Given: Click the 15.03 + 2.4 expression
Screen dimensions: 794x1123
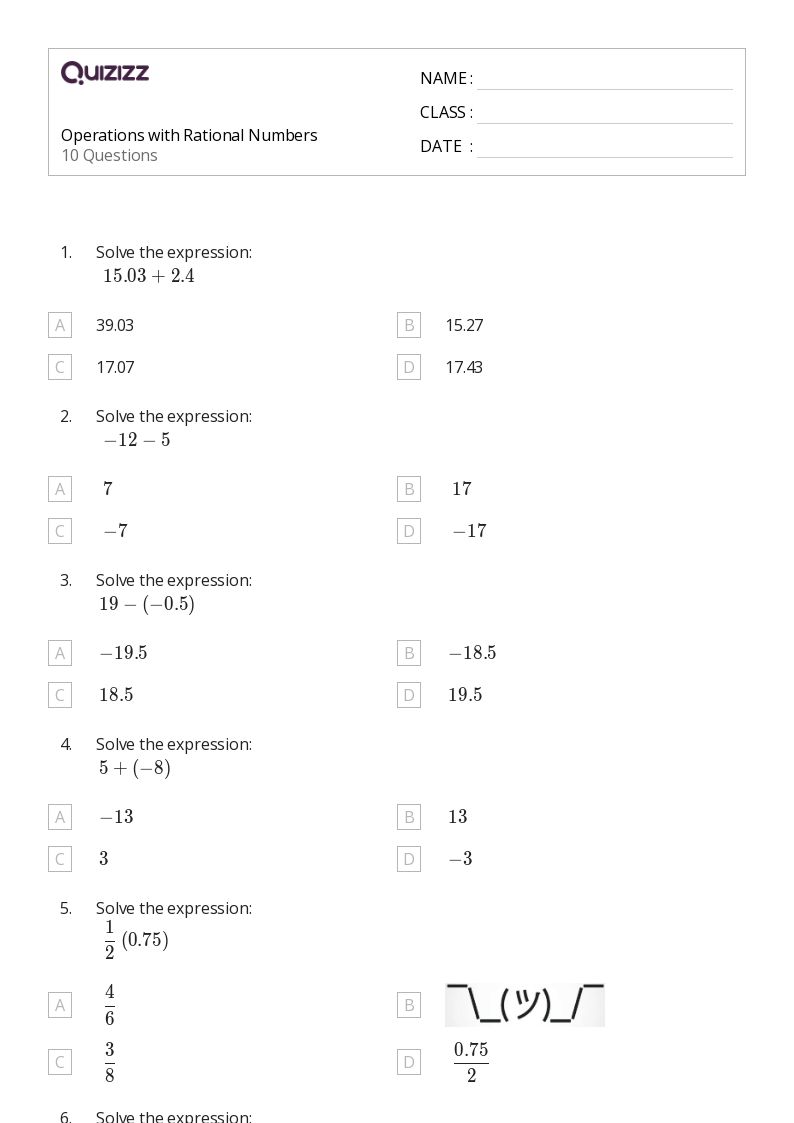Looking at the screenshot, I should click(149, 276).
